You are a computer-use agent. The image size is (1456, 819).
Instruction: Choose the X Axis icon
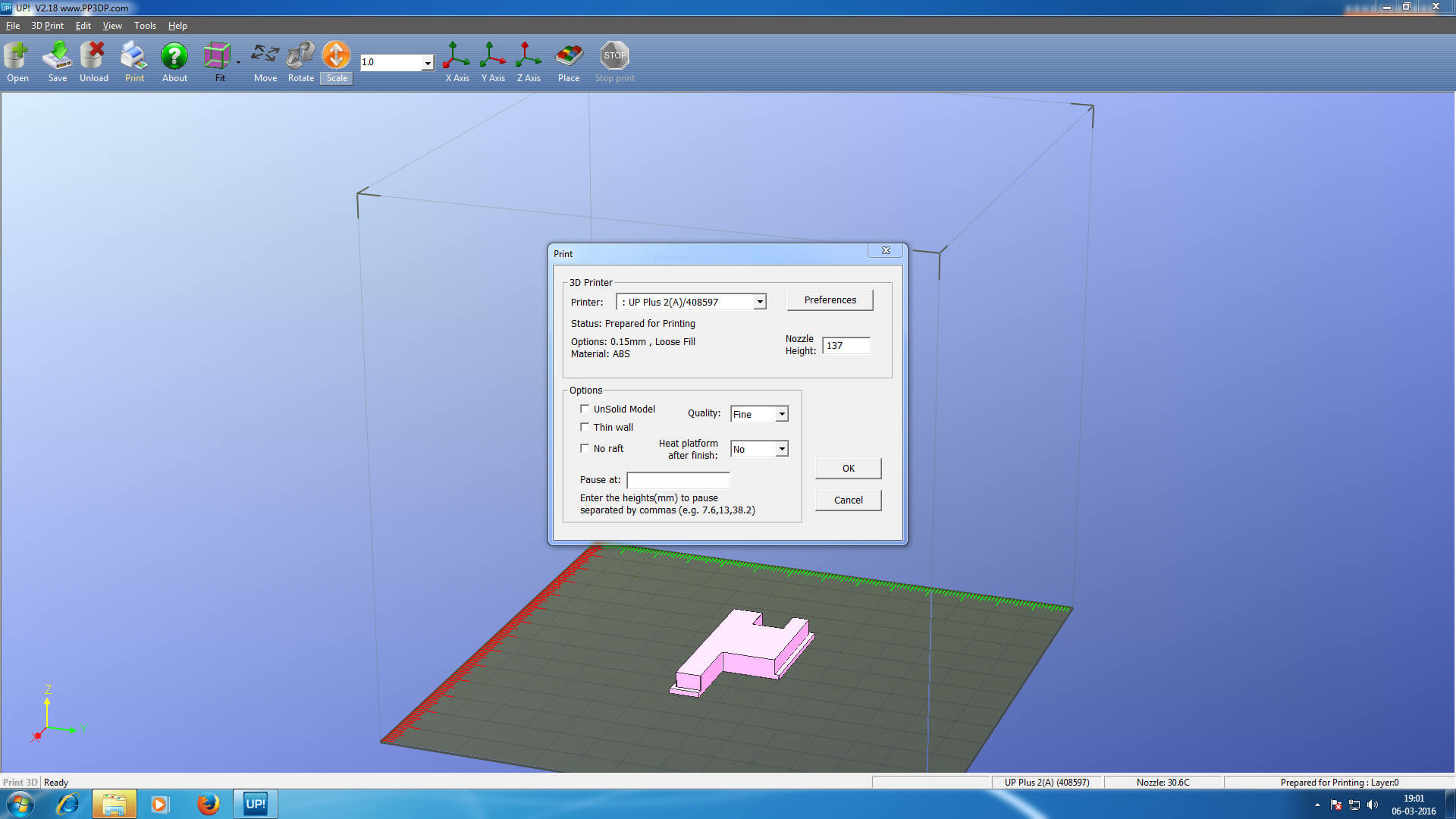(x=457, y=61)
